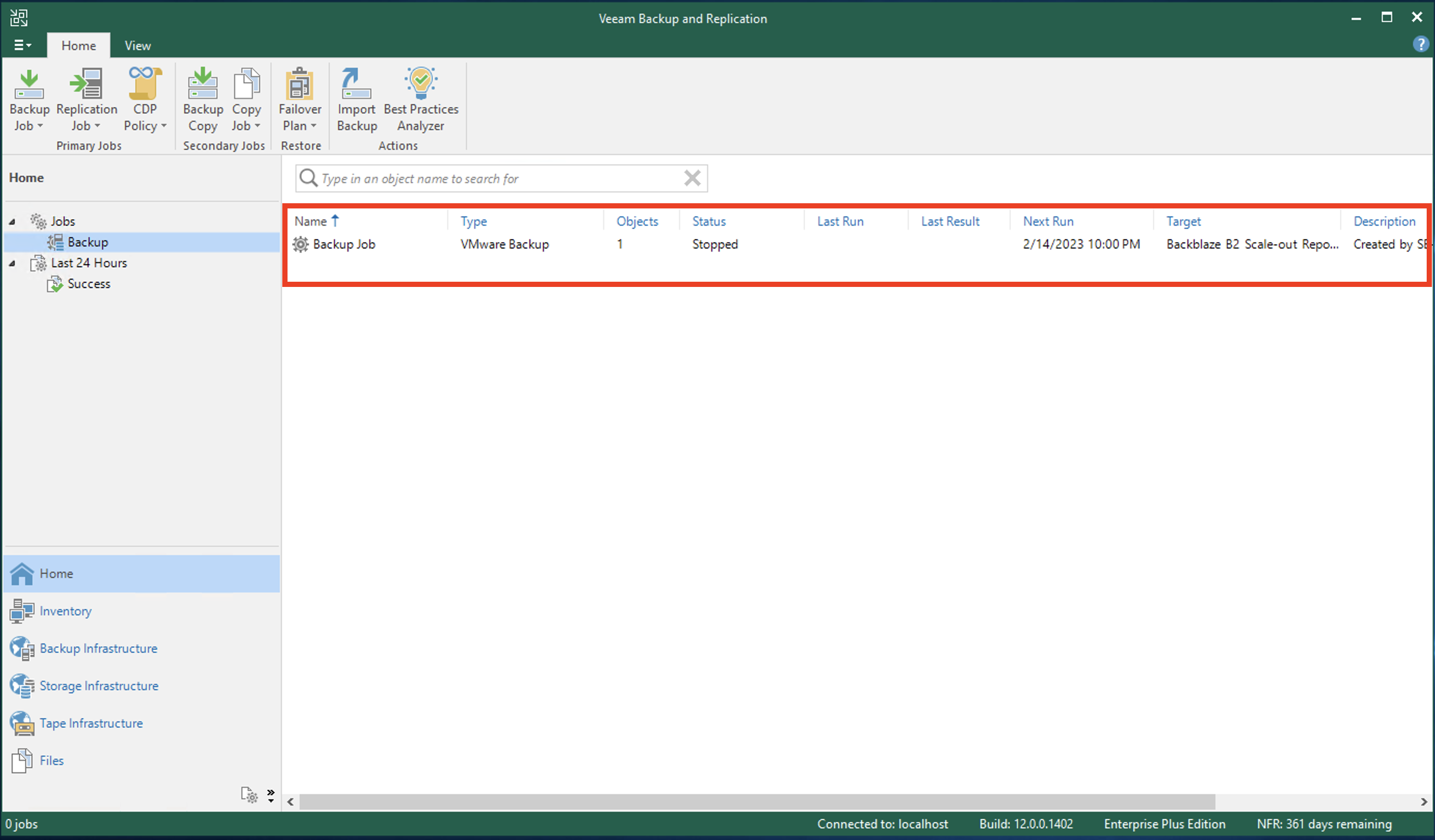Click the gear icon of Backup Job row
This screenshot has width=1435, height=840.
(300, 244)
